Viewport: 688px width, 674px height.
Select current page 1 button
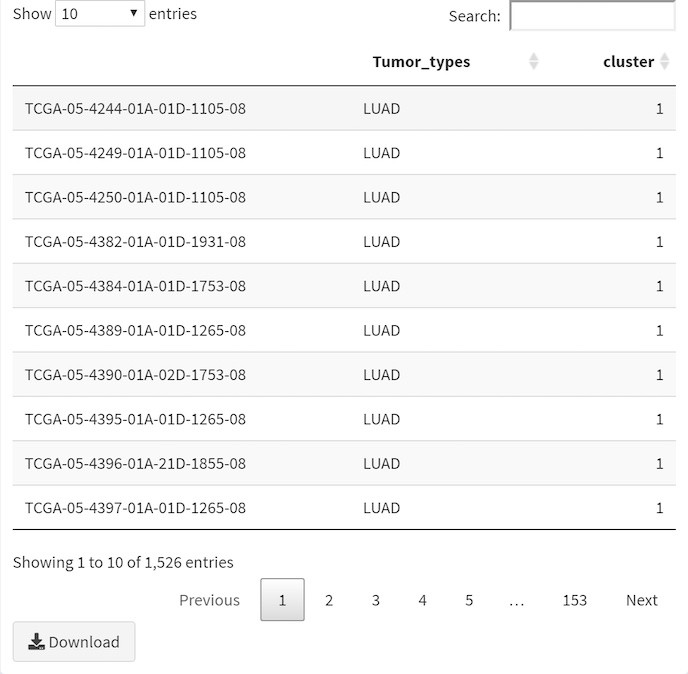click(x=282, y=600)
